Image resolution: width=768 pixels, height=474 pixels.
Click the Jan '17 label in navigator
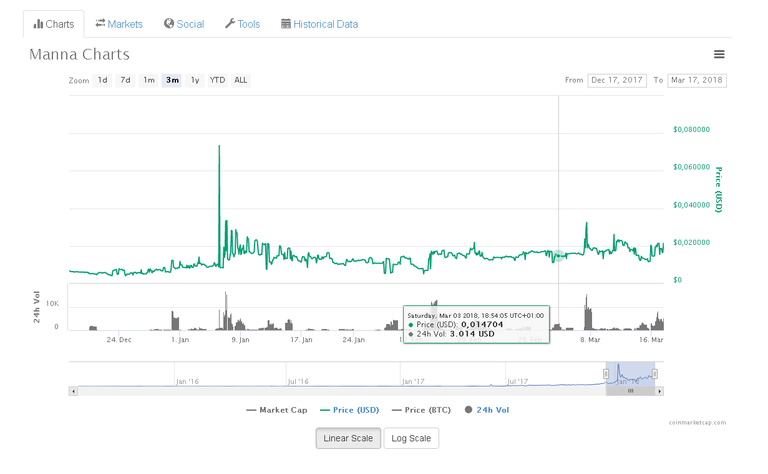pyautogui.click(x=413, y=381)
